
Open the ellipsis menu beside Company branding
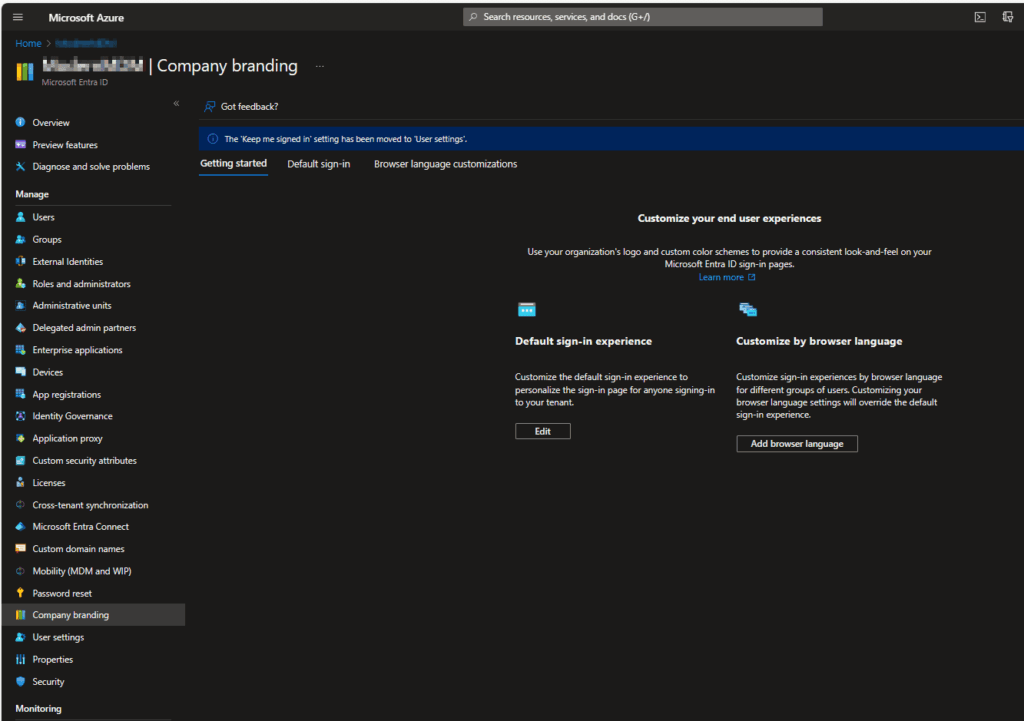point(319,65)
